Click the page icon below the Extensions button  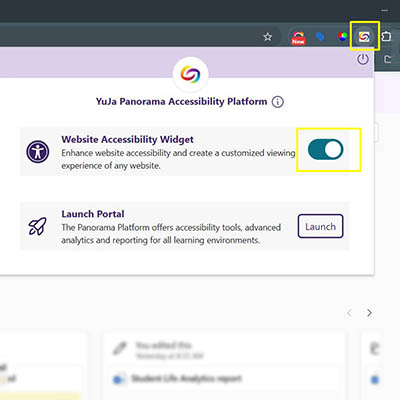(x=387, y=59)
